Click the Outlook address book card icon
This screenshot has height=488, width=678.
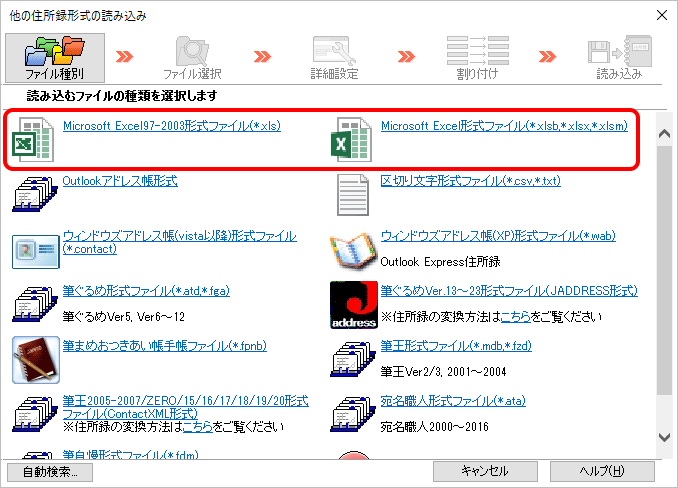point(35,194)
